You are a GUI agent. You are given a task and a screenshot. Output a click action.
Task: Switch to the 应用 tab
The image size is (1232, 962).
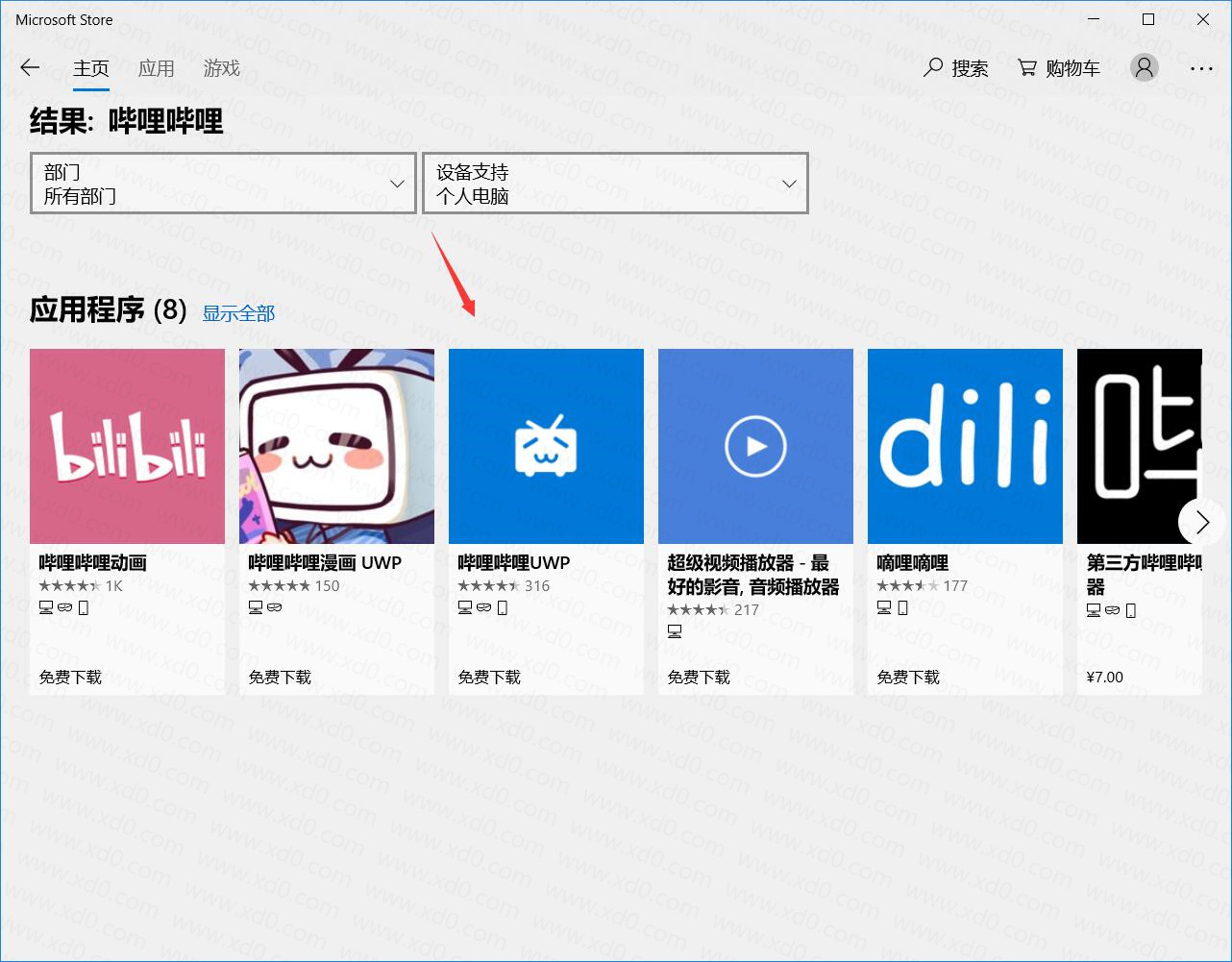tap(157, 68)
